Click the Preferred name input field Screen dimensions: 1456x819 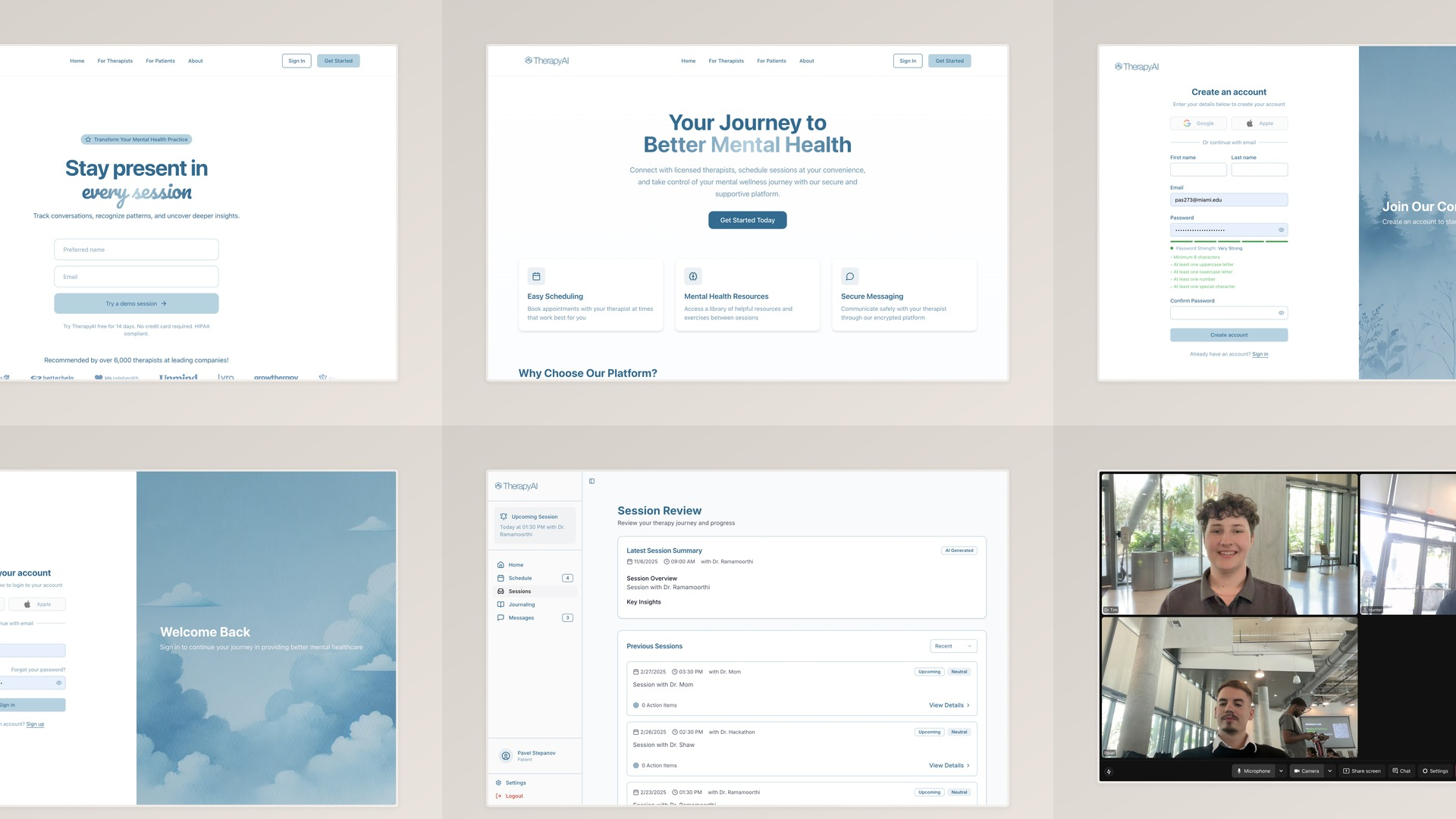tap(136, 249)
